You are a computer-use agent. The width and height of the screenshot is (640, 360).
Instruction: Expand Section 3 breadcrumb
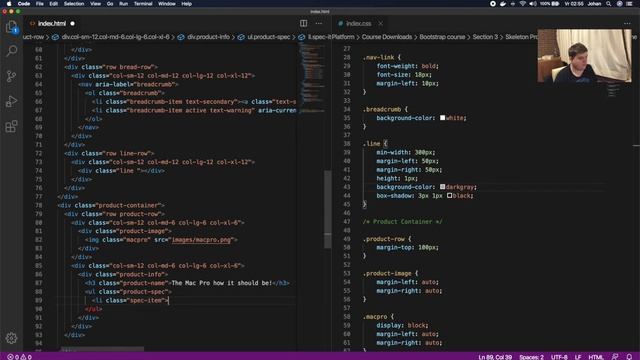(x=485, y=37)
